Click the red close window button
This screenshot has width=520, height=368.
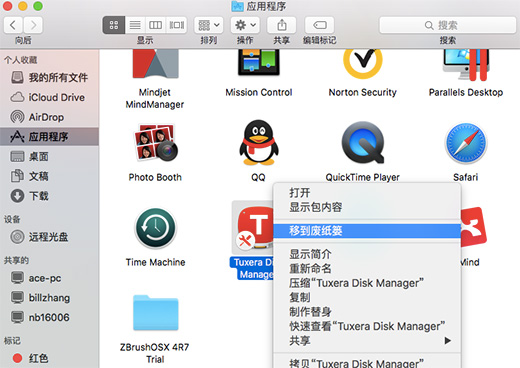(x=7, y=6)
